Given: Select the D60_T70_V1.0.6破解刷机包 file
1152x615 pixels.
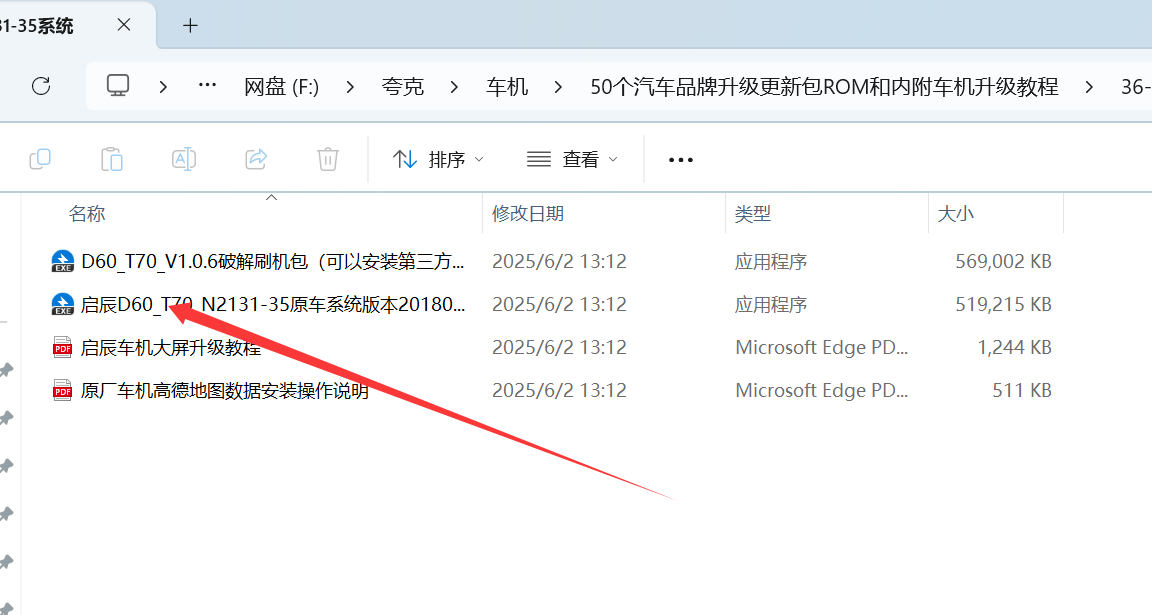Looking at the screenshot, I should pyautogui.click(x=273, y=262).
